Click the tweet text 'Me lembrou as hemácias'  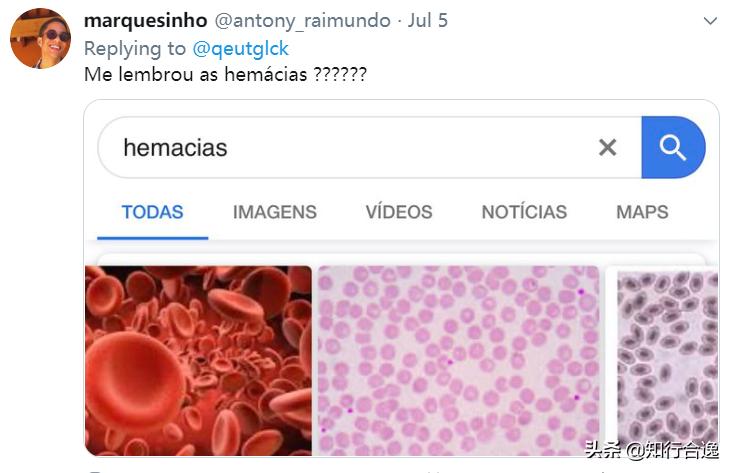coord(195,74)
